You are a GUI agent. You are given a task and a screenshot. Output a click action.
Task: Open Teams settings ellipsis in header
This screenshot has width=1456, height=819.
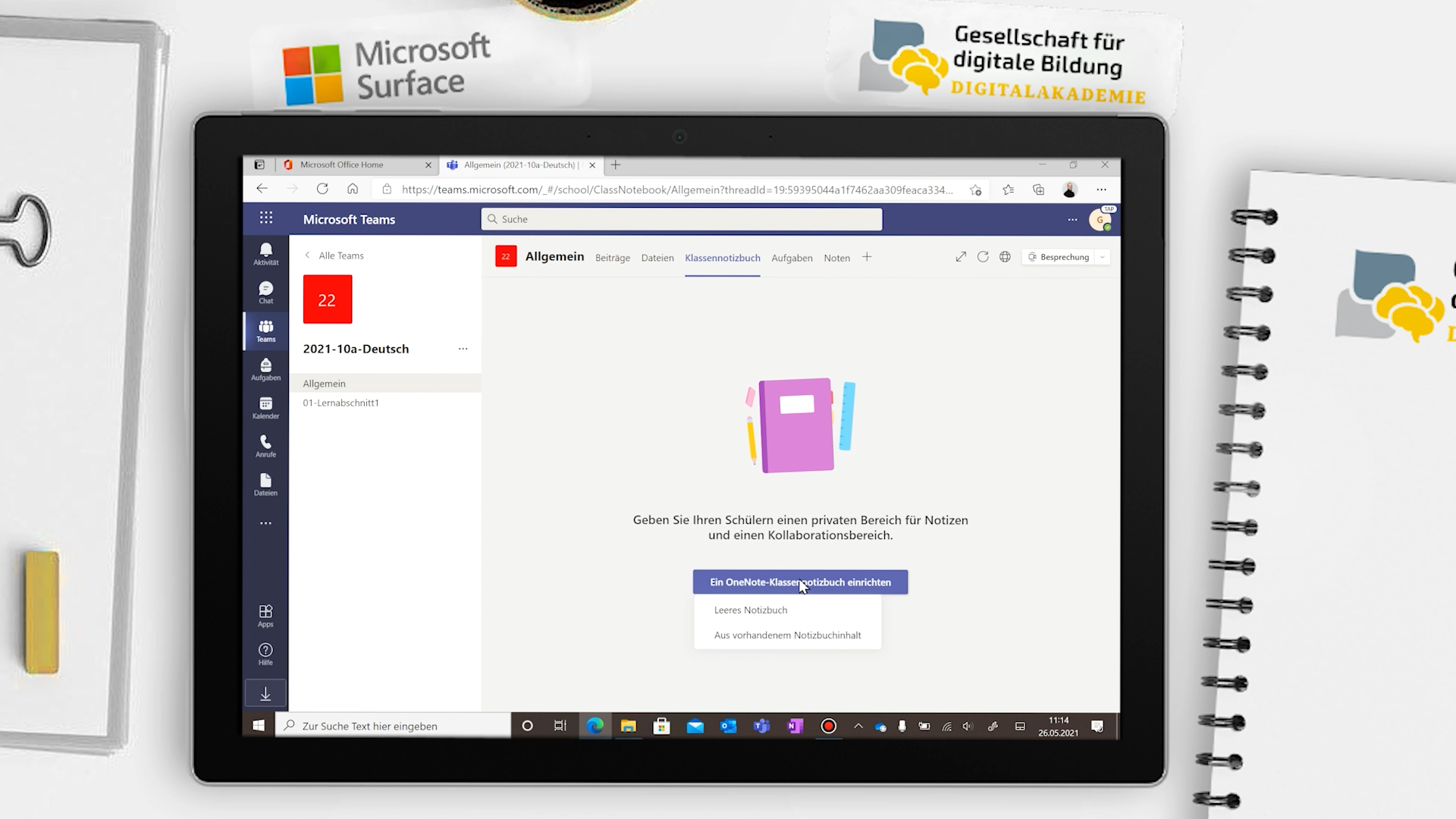point(1072,220)
